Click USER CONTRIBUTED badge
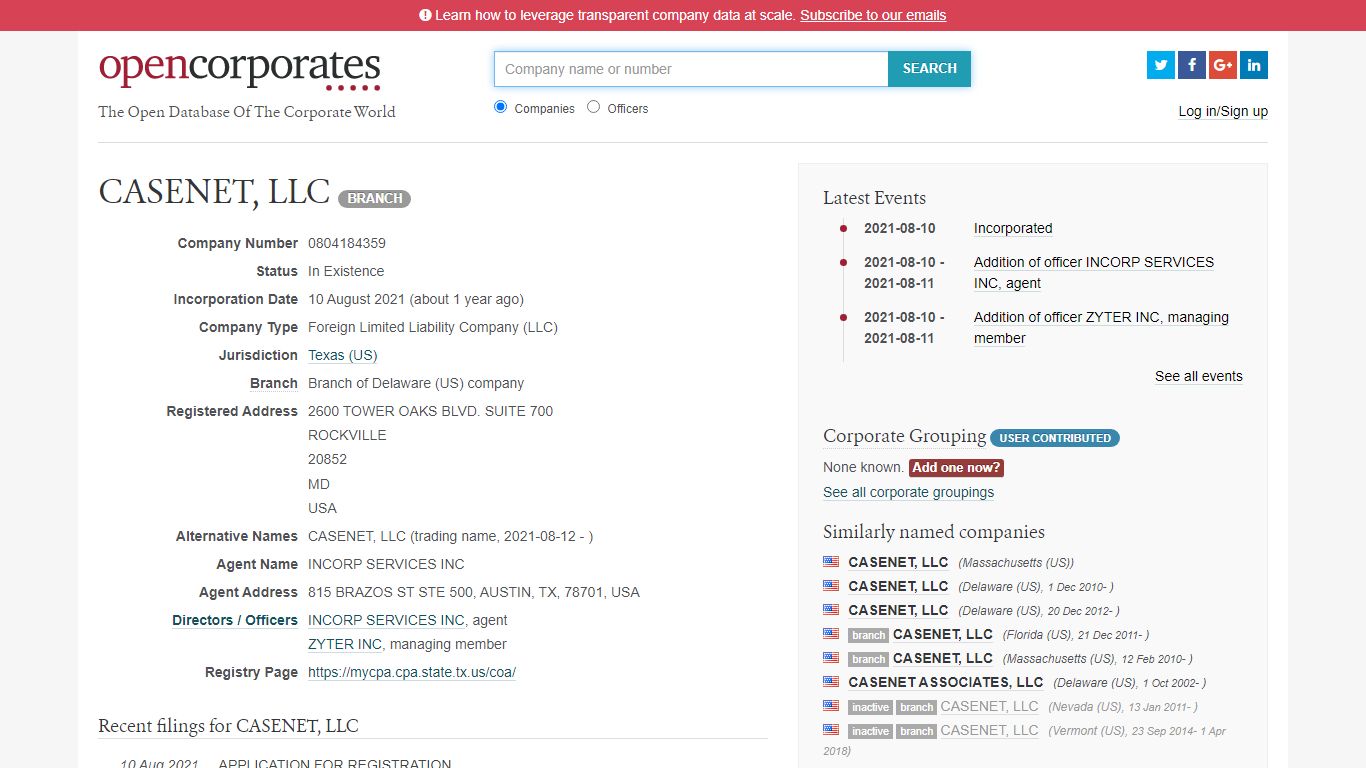This screenshot has height=768, width=1366. [x=1055, y=438]
